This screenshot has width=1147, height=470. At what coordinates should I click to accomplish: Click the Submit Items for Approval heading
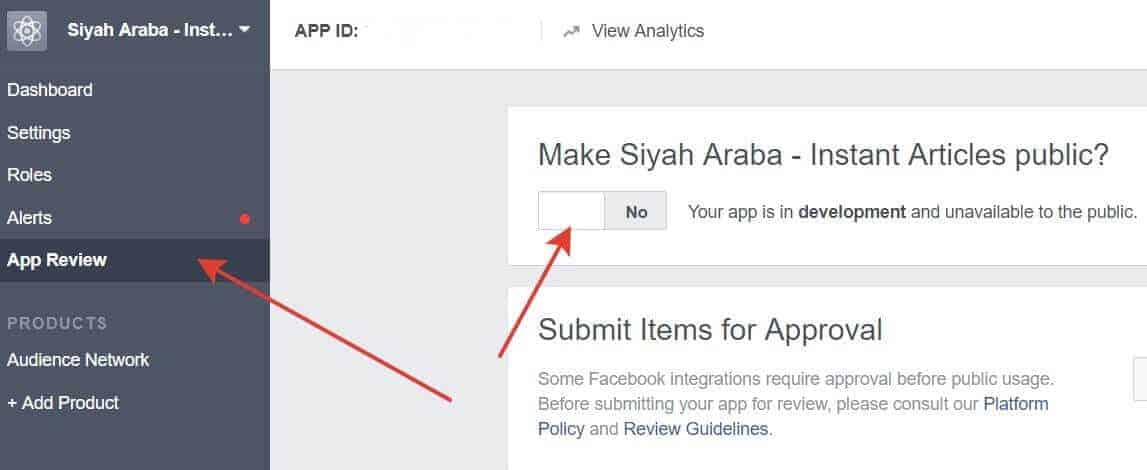[710, 330]
